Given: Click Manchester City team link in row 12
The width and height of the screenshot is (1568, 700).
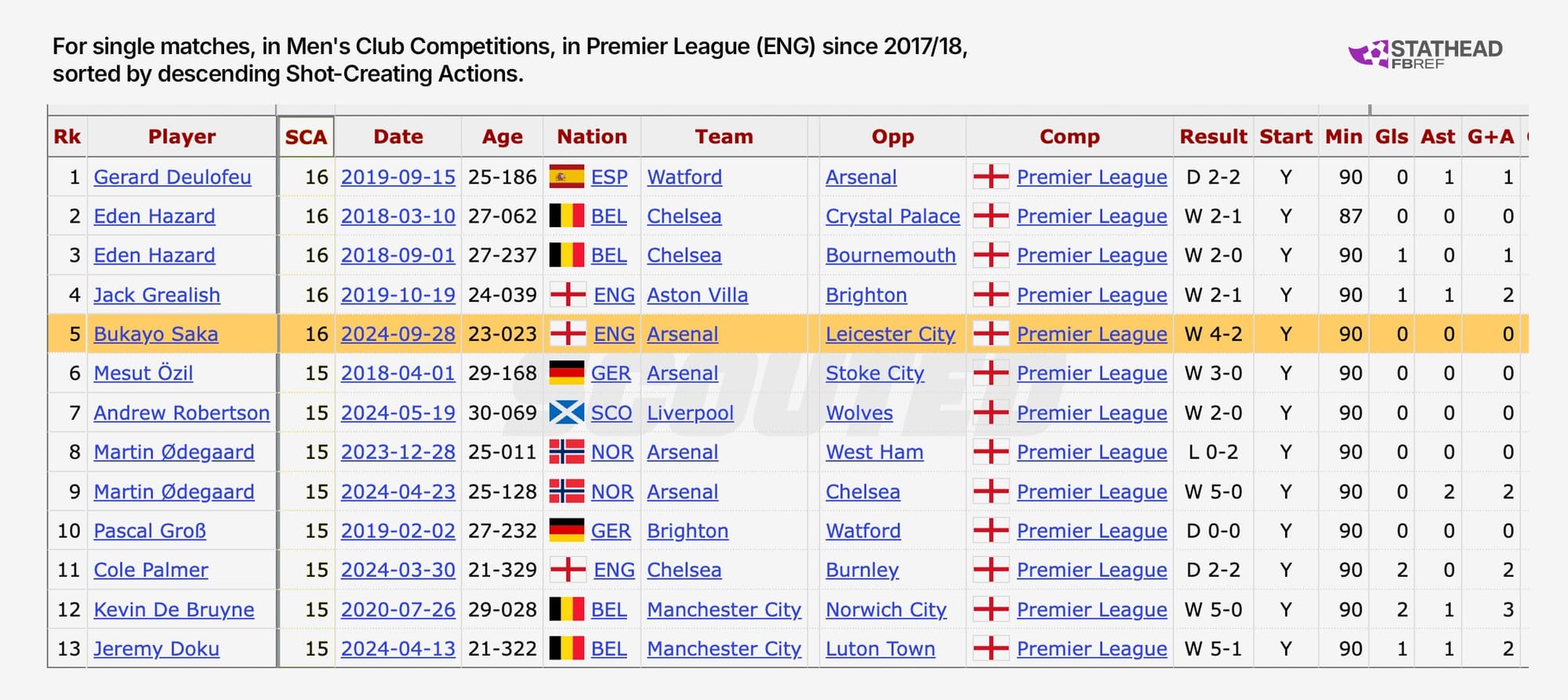Looking at the screenshot, I should pos(724,610).
